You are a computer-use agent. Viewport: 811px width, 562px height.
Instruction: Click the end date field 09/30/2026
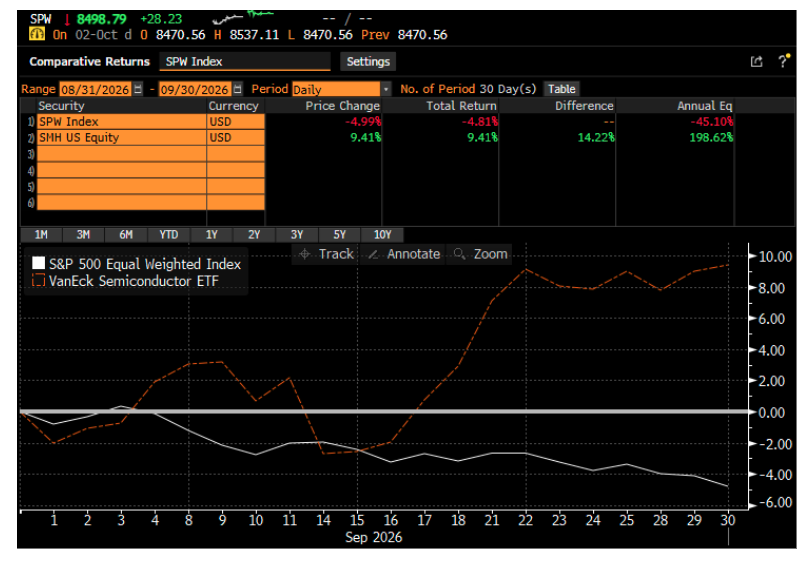[x=194, y=89]
